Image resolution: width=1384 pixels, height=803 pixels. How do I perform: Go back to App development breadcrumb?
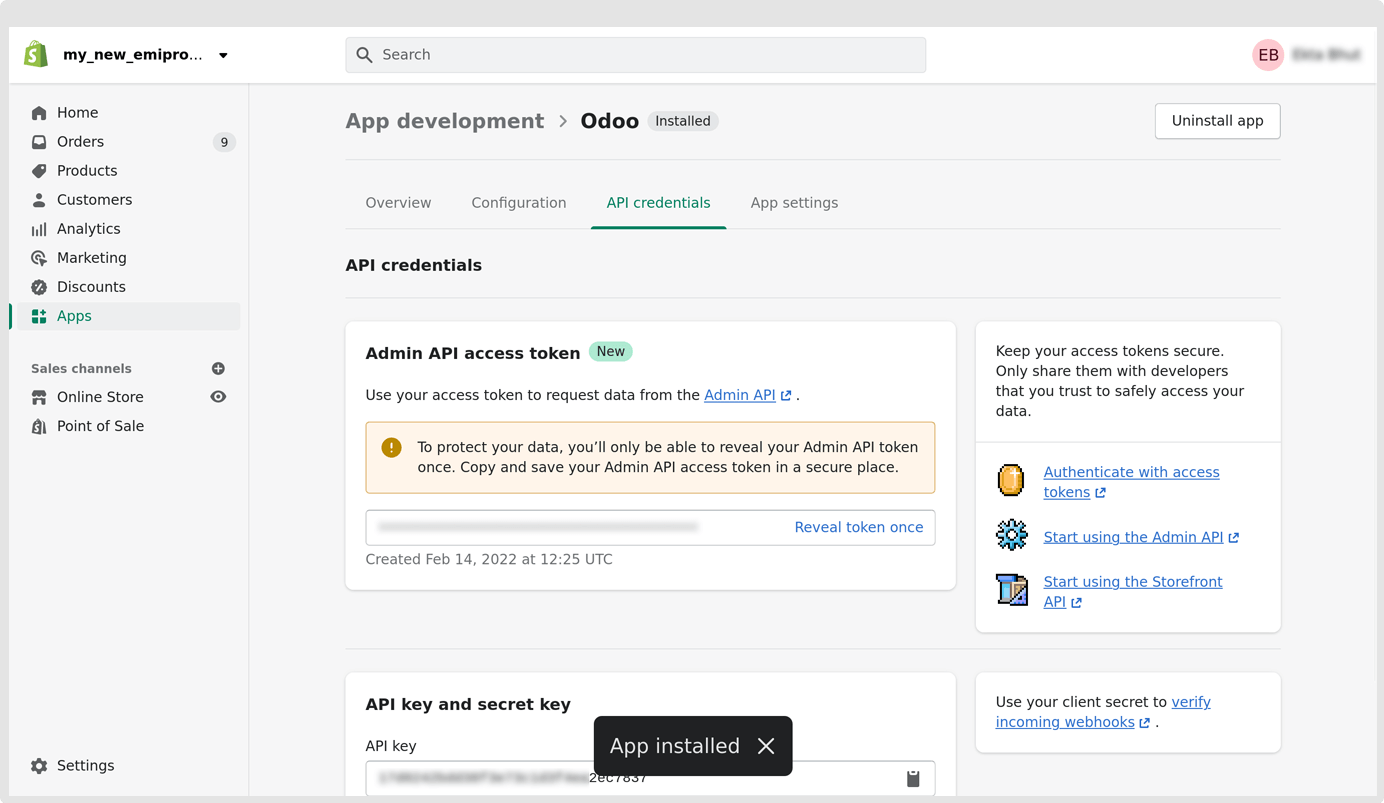point(444,121)
